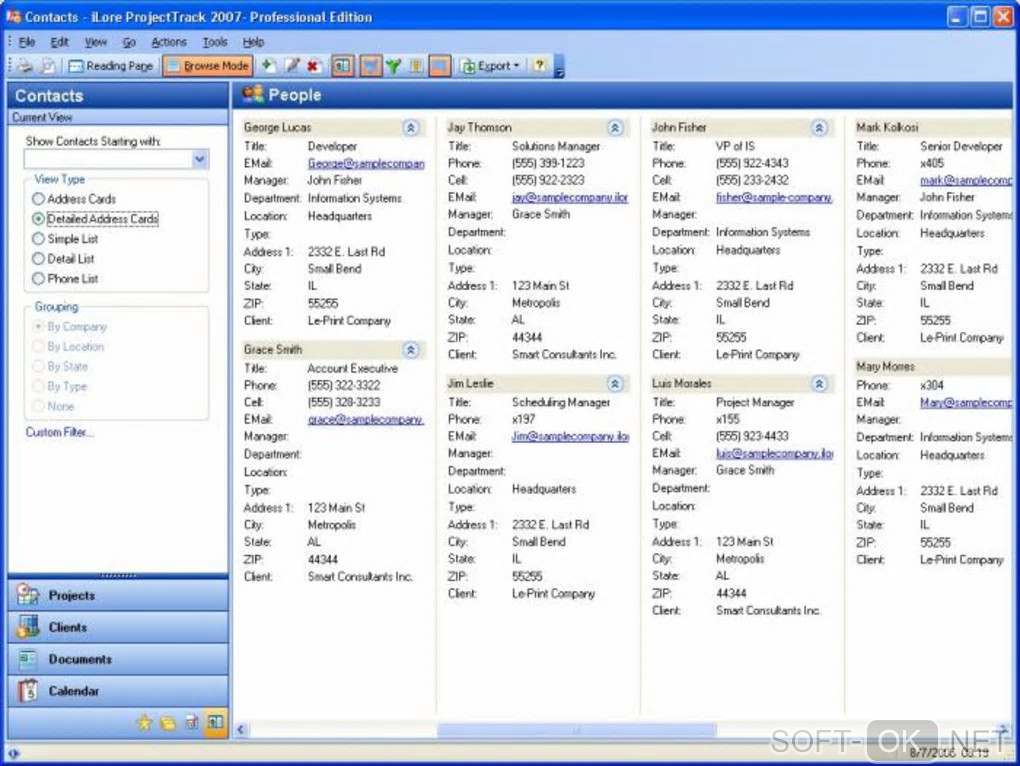Screen dimensions: 1020x766
Task: Open Show Contacts Starting with dropdown
Action: click(x=200, y=159)
